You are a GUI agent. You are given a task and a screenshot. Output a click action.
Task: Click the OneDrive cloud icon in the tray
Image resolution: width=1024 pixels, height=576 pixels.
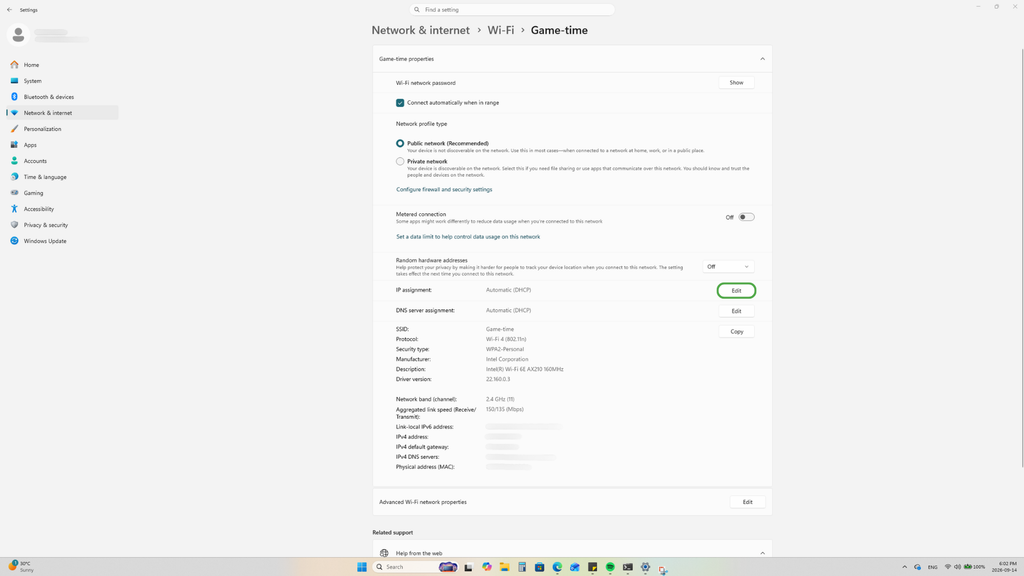(x=918, y=567)
